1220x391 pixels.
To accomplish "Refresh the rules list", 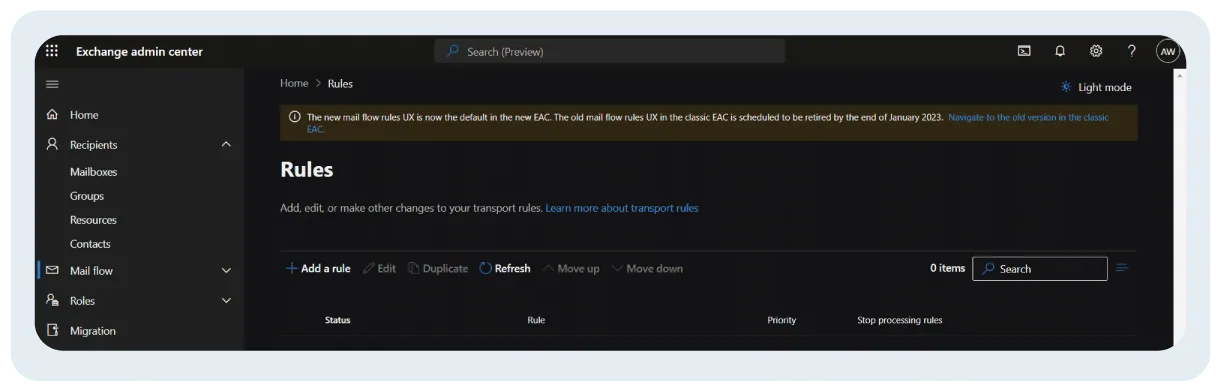I will [505, 268].
